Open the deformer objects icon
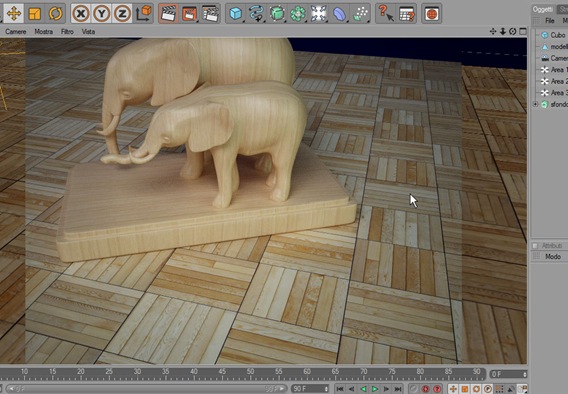 (339, 14)
